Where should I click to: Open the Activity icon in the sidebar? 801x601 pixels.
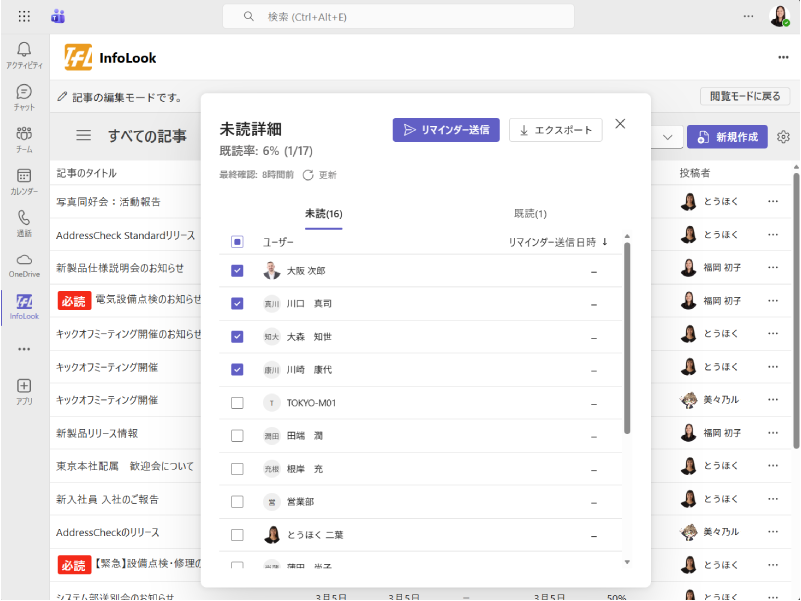coord(24,54)
